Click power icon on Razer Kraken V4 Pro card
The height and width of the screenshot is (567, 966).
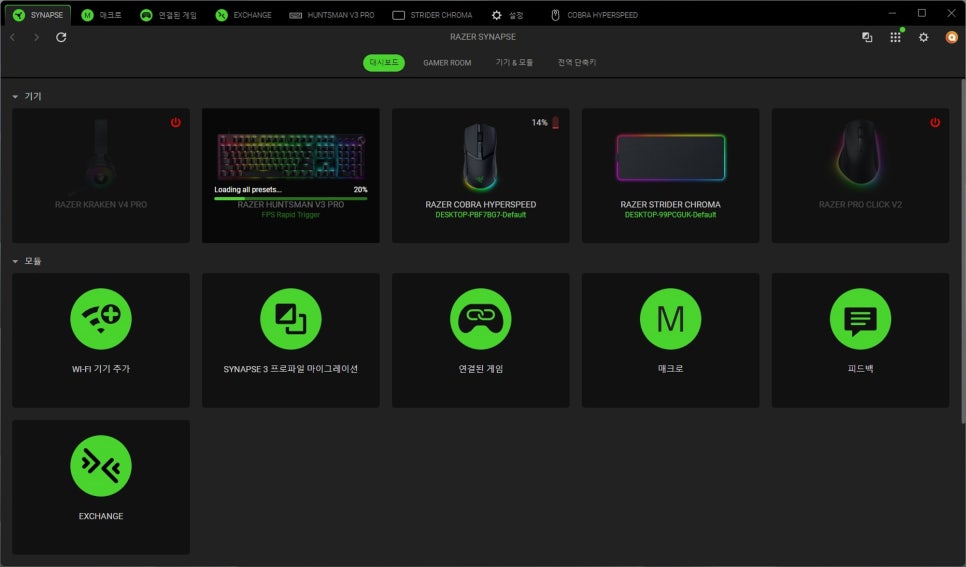[x=176, y=122]
